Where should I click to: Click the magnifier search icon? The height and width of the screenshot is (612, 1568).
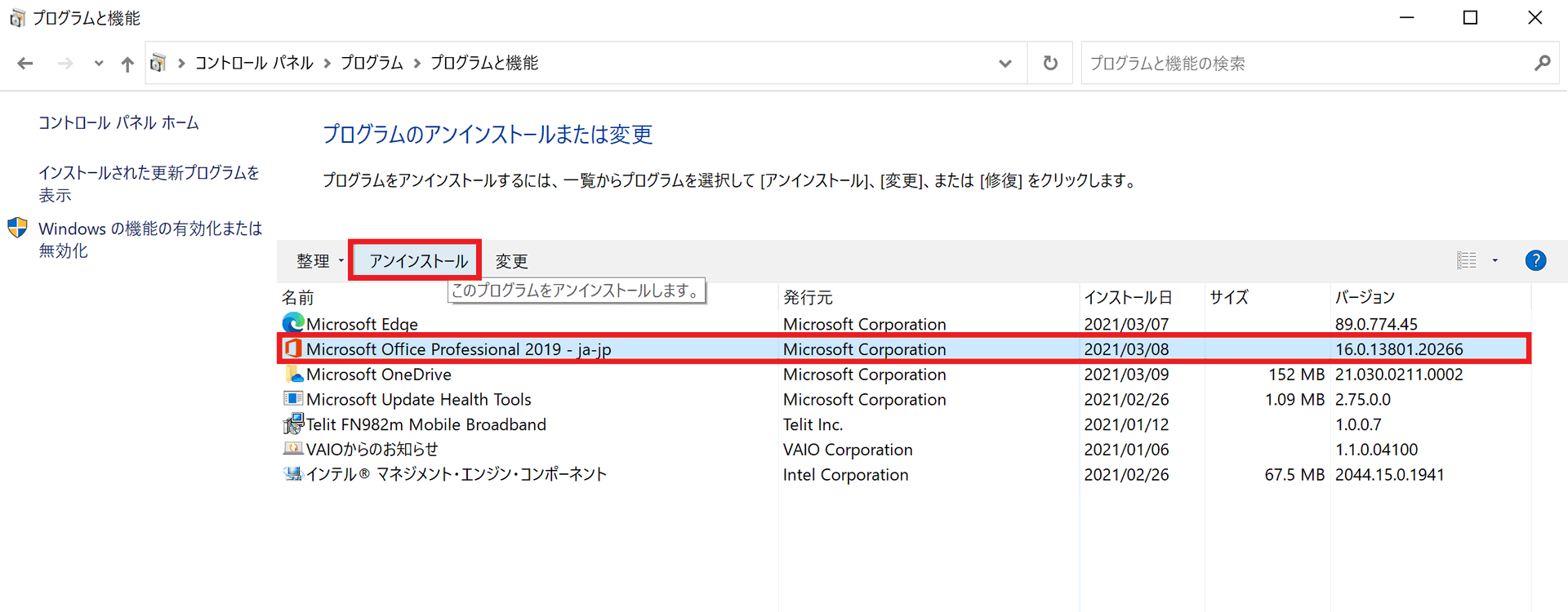click(x=1541, y=63)
